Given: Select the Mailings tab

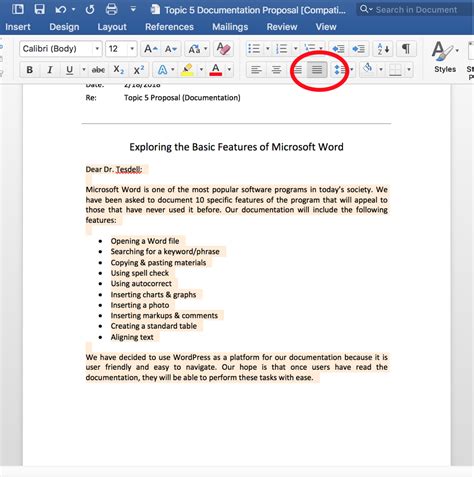Looking at the screenshot, I should pos(230,27).
